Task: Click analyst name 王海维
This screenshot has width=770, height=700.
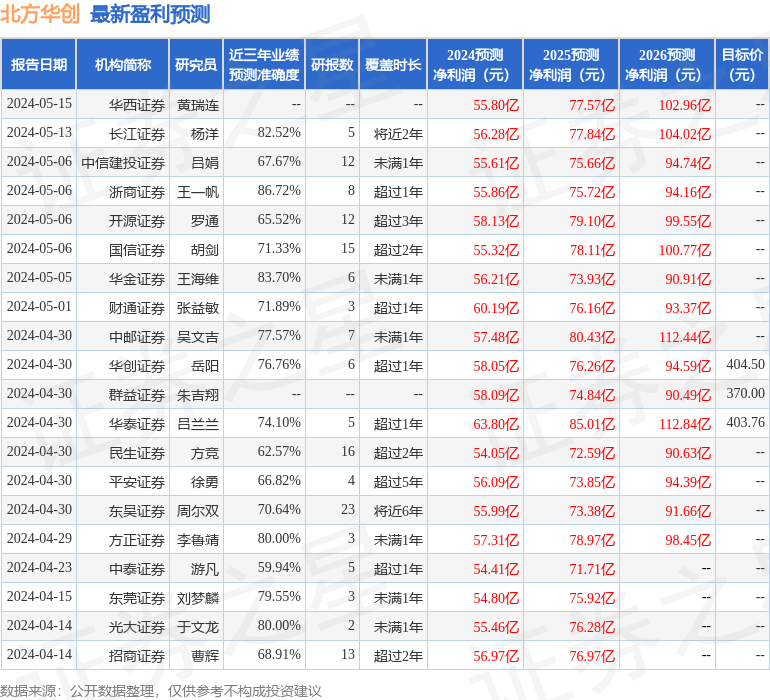Action: (x=197, y=278)
